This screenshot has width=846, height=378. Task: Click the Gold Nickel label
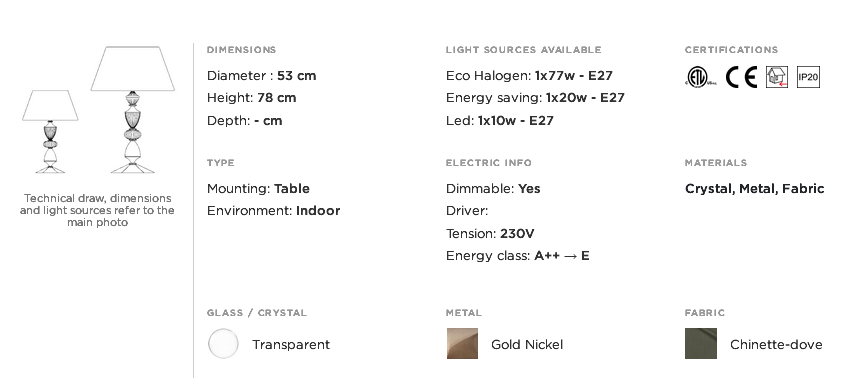(527, 345)
